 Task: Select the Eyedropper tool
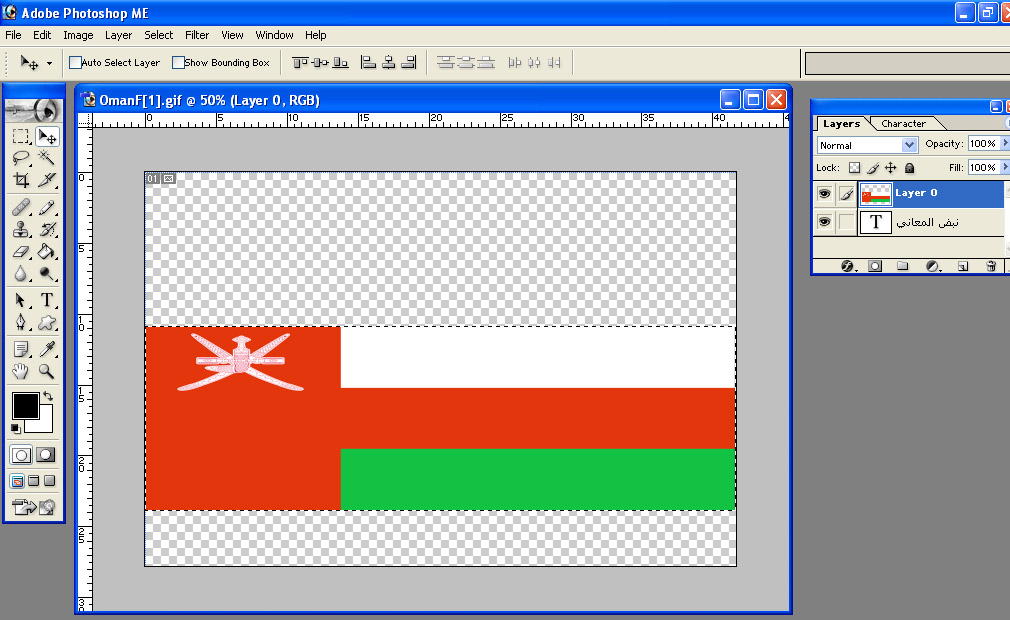click(x=46, y=350)
